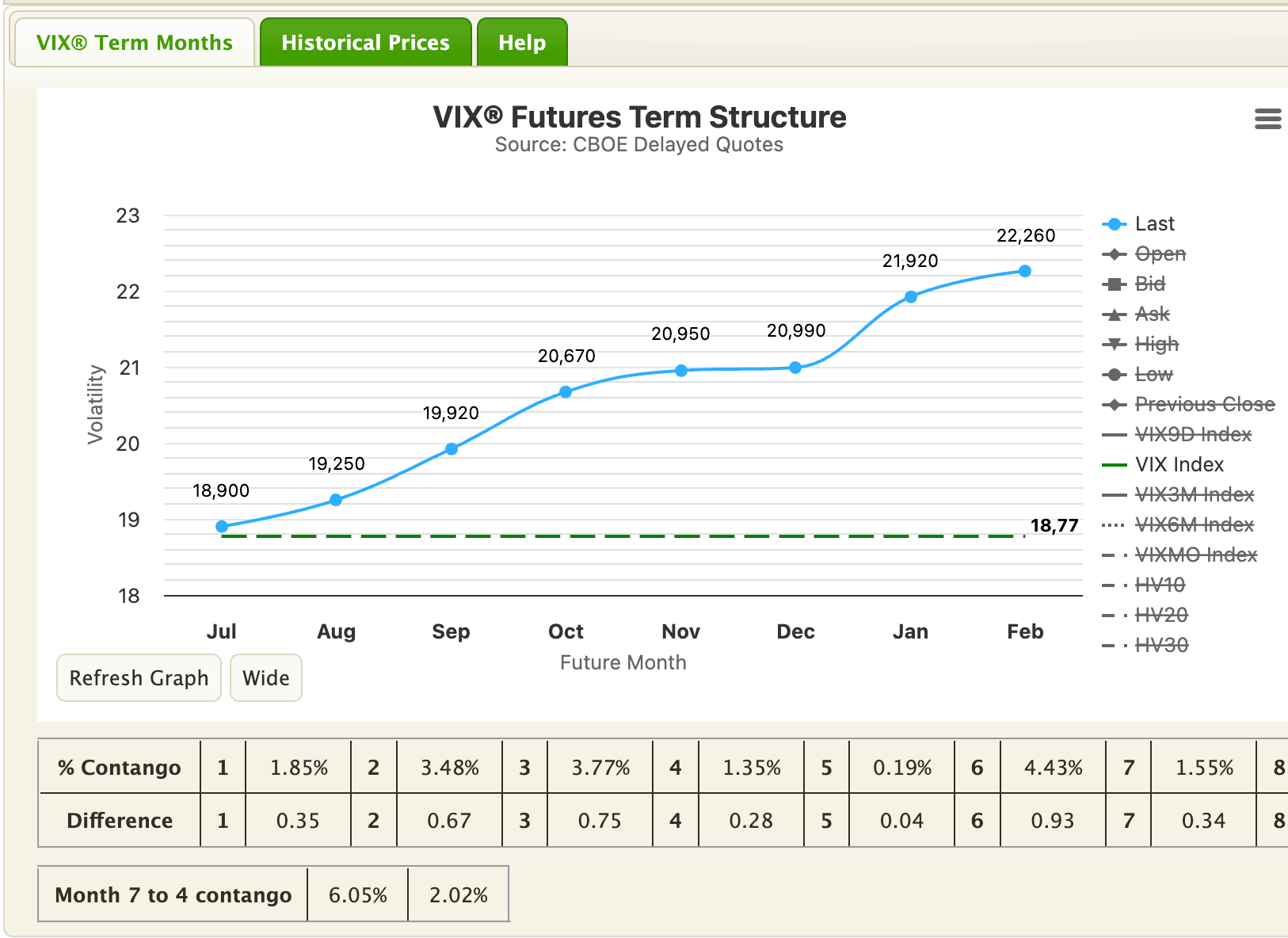Click the Low series circle legend icon

tap(1114, 375)
